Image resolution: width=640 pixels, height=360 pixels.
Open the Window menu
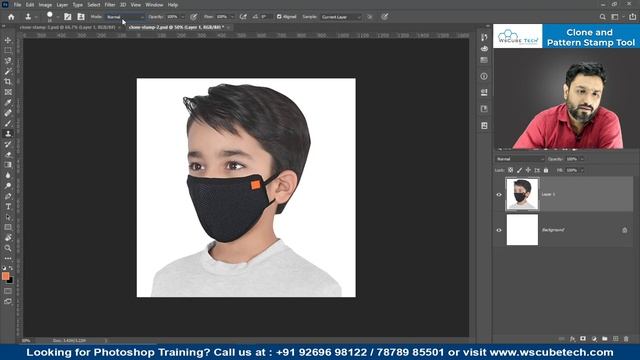pos(154,5)
